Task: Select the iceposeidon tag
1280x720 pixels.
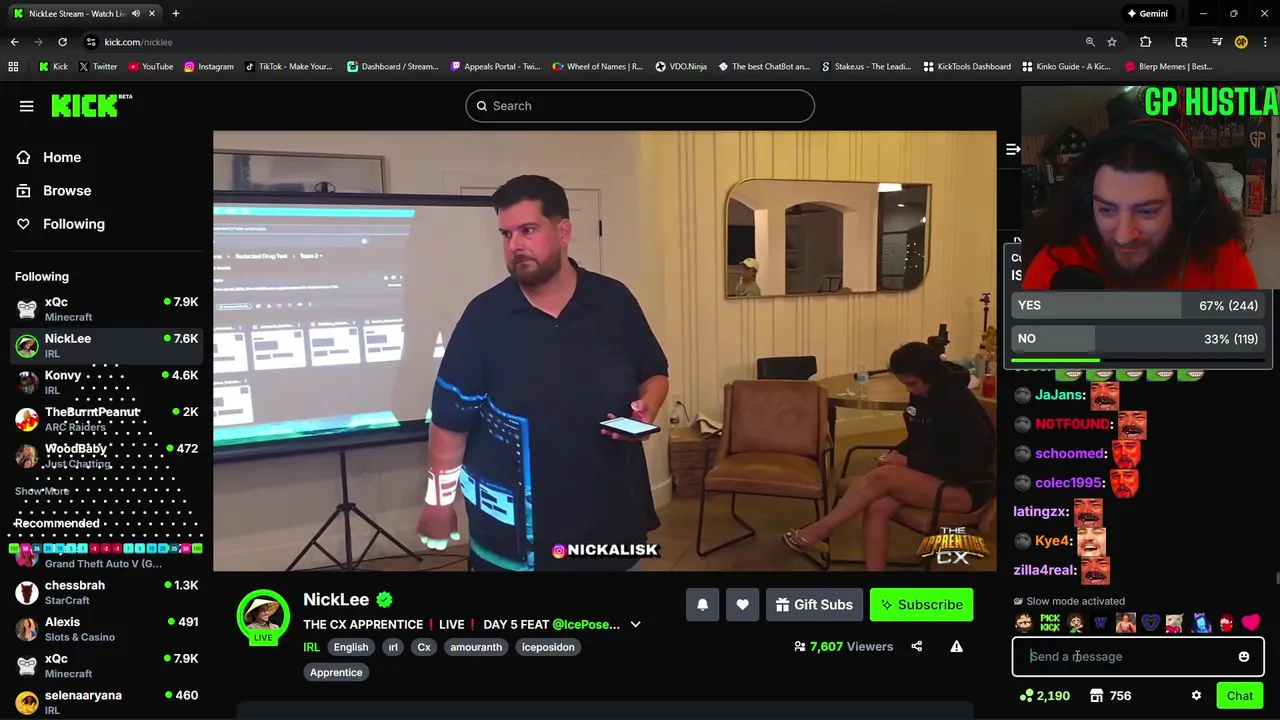Action: tap(548, 647)
